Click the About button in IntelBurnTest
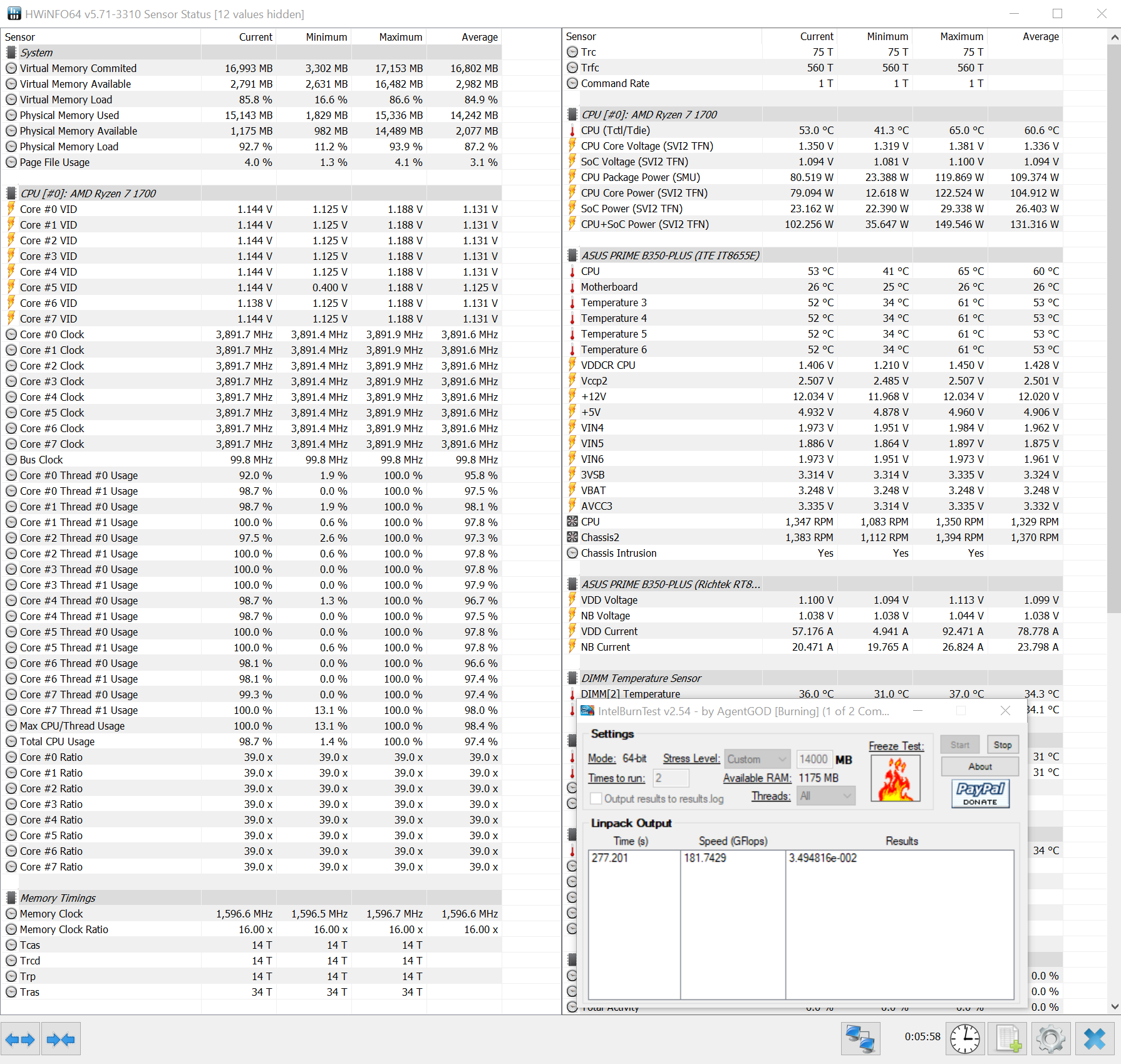 980,767
